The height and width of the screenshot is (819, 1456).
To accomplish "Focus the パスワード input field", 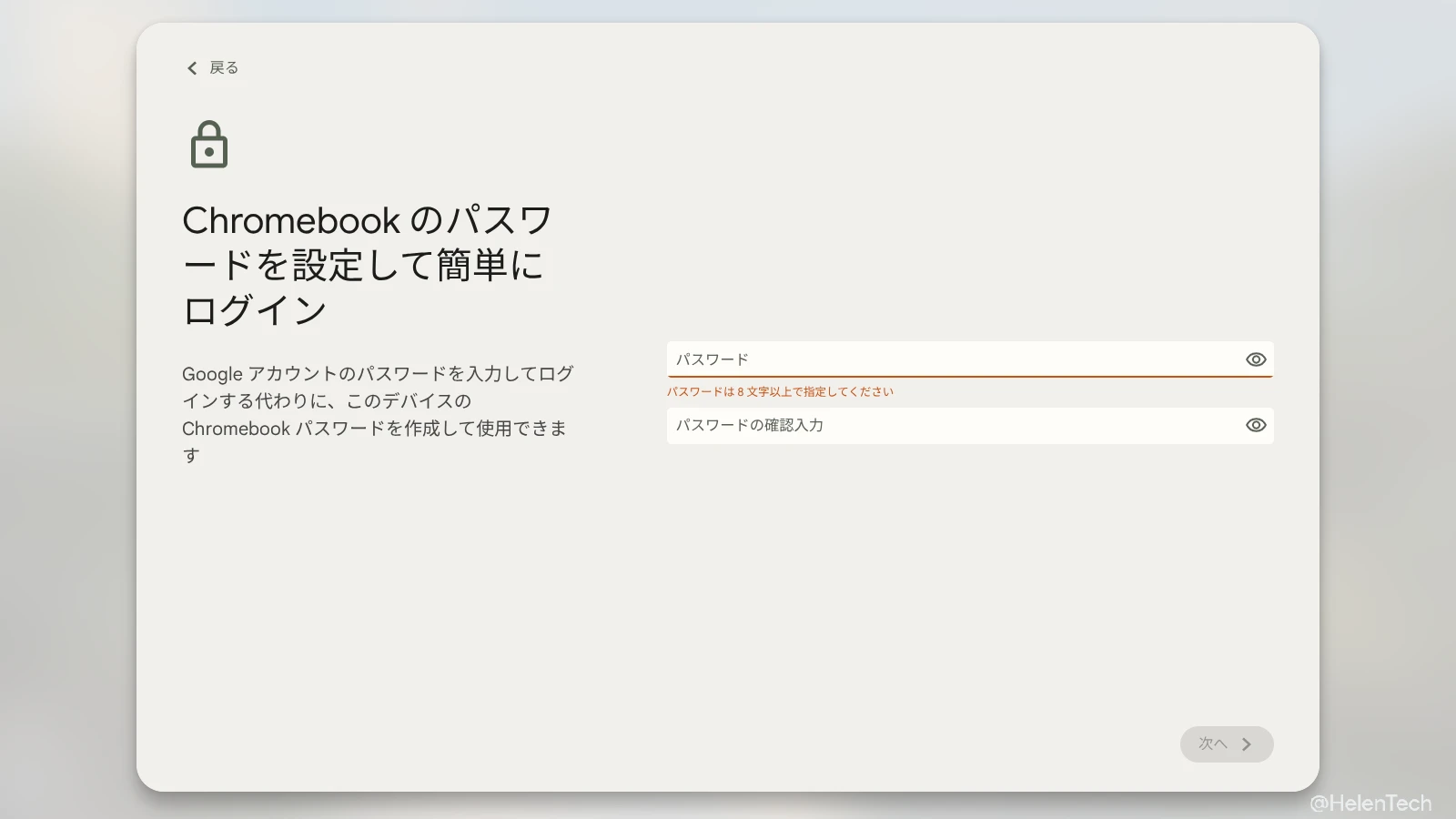I will [x=955, y=359].
